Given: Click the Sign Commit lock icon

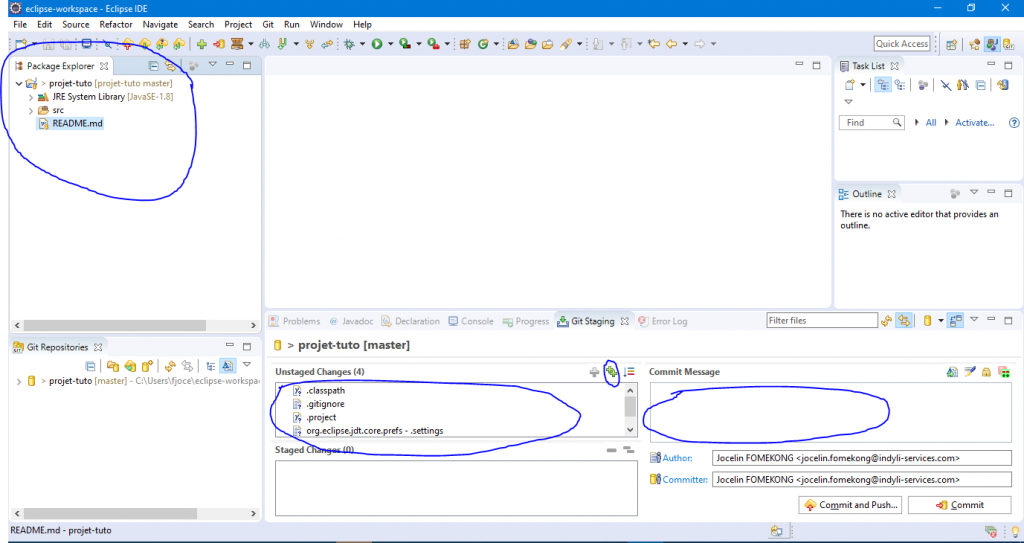Looking at the screenshot, I should tap(987, 372).
